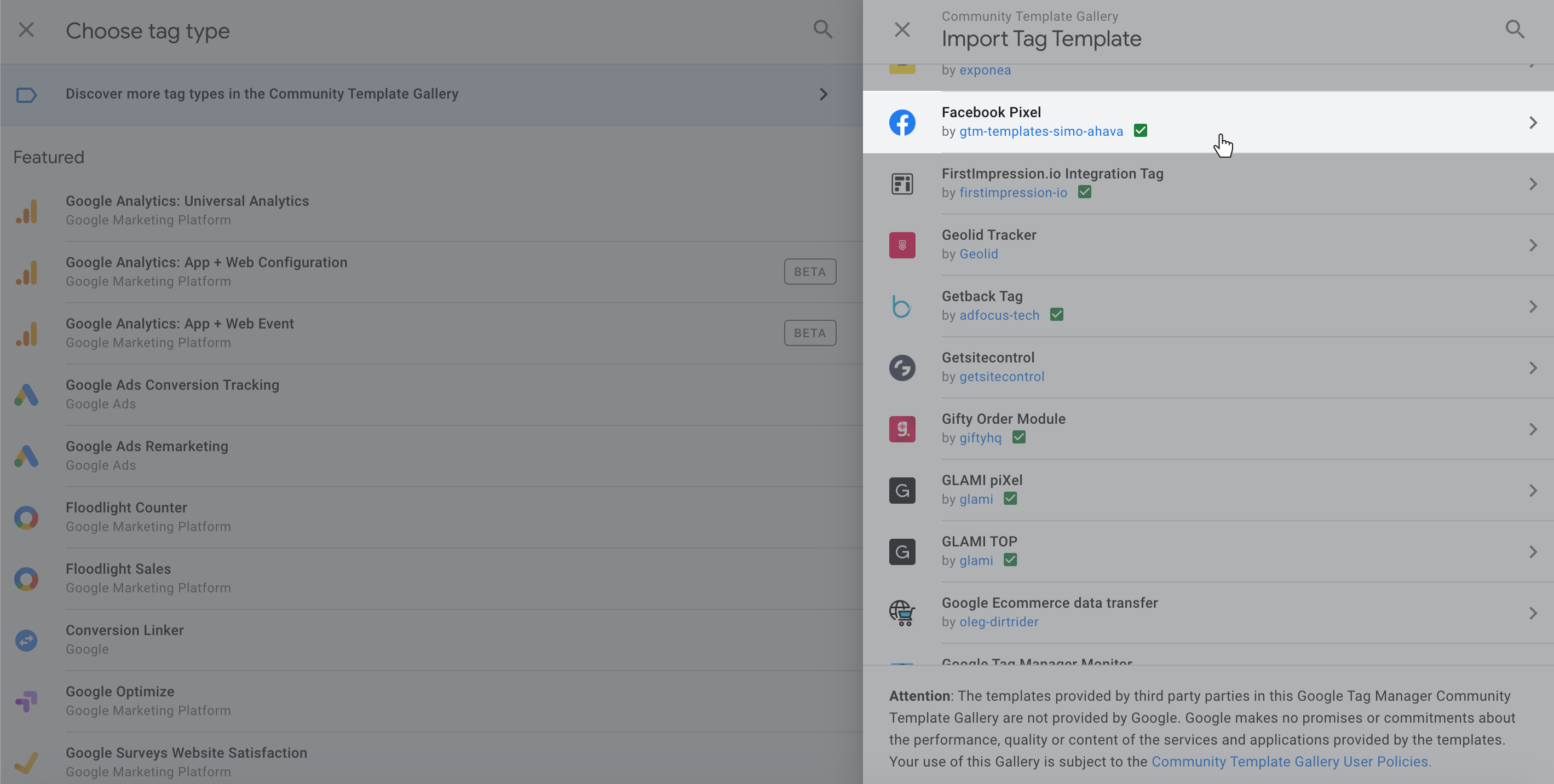Click the green checkmark next to giftyhq
1554x784 pixels.
pos(1019,437)
